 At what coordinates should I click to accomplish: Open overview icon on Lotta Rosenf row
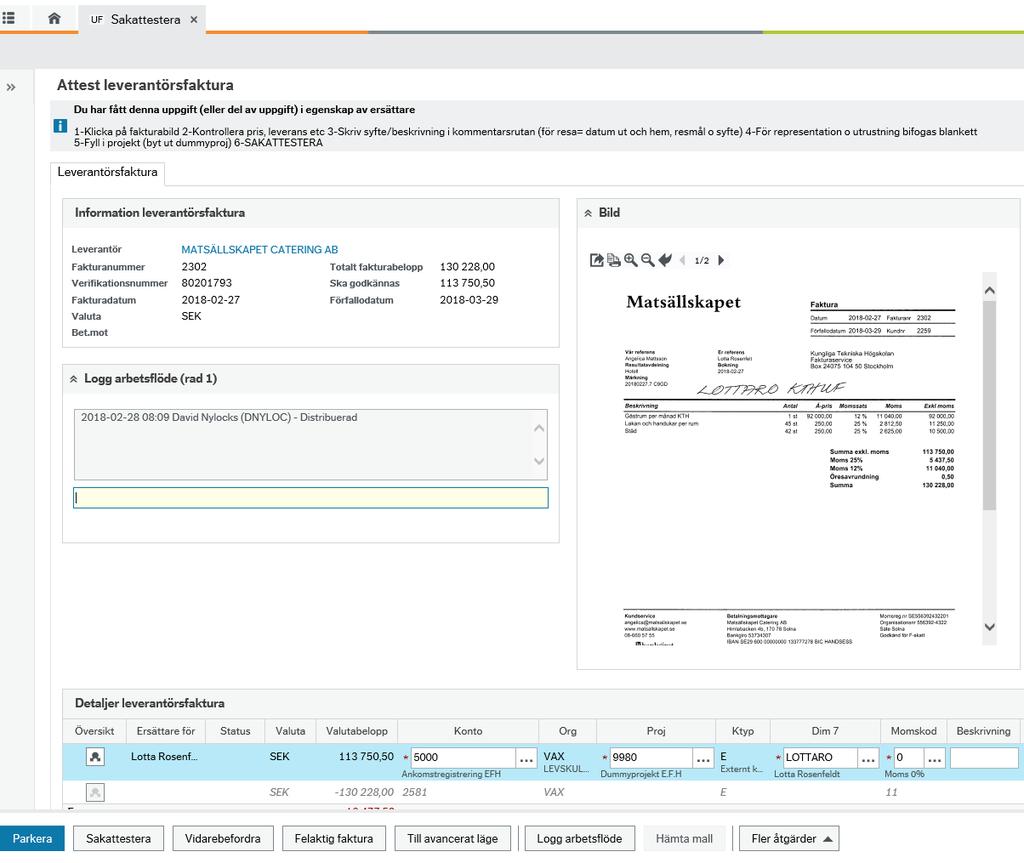pos(95,757)
